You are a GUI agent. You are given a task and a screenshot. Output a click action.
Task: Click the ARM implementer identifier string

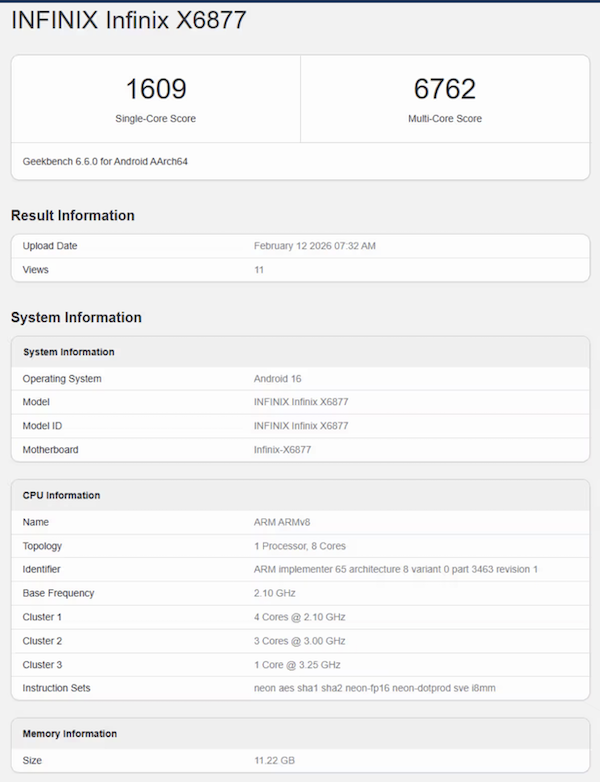(396, 569)
